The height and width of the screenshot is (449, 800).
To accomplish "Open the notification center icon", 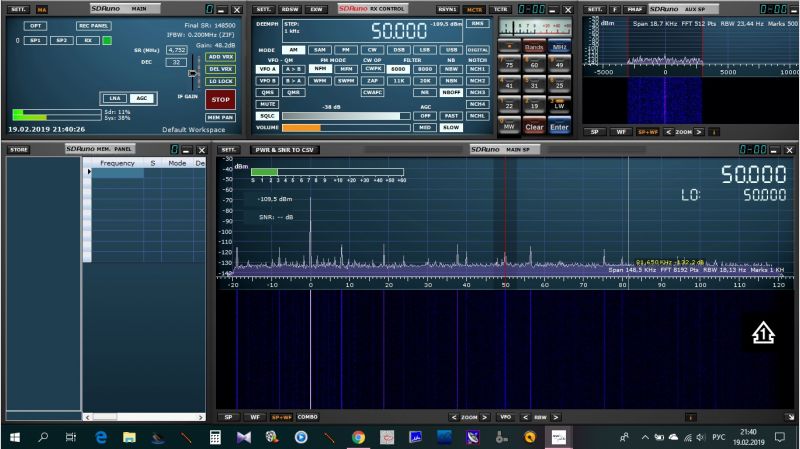I will click(780, 437).
